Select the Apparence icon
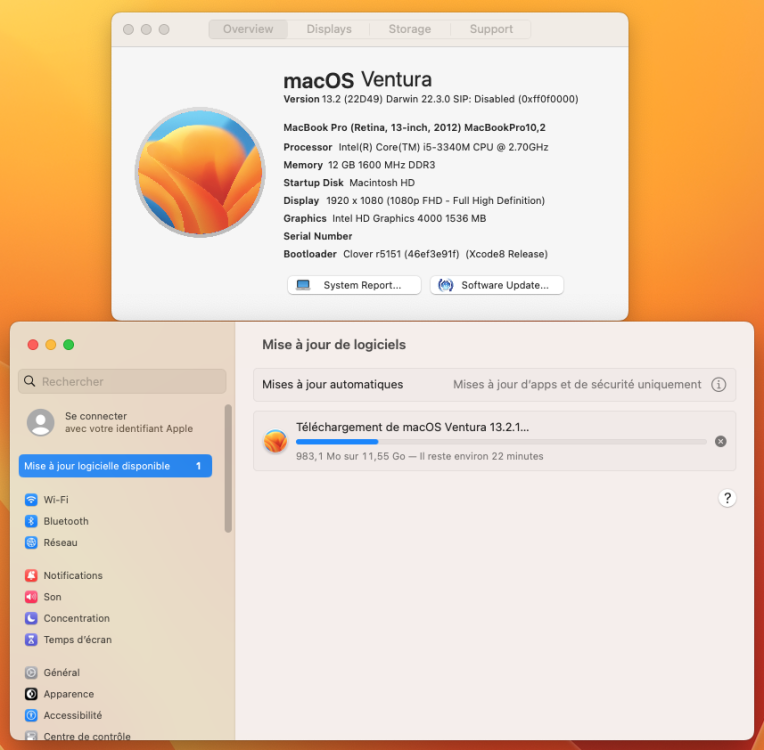The image size is (764, 750). (x=31, y=694)
